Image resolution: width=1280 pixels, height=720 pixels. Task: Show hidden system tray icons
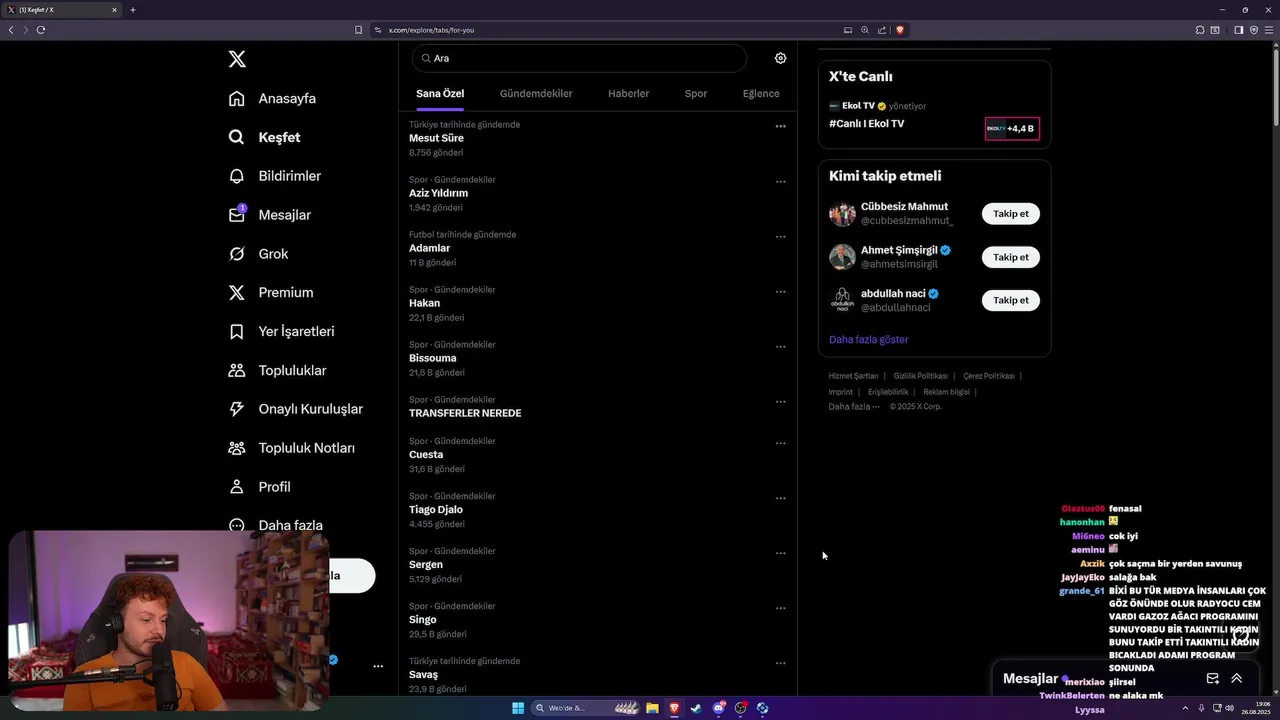point(1187,708)
